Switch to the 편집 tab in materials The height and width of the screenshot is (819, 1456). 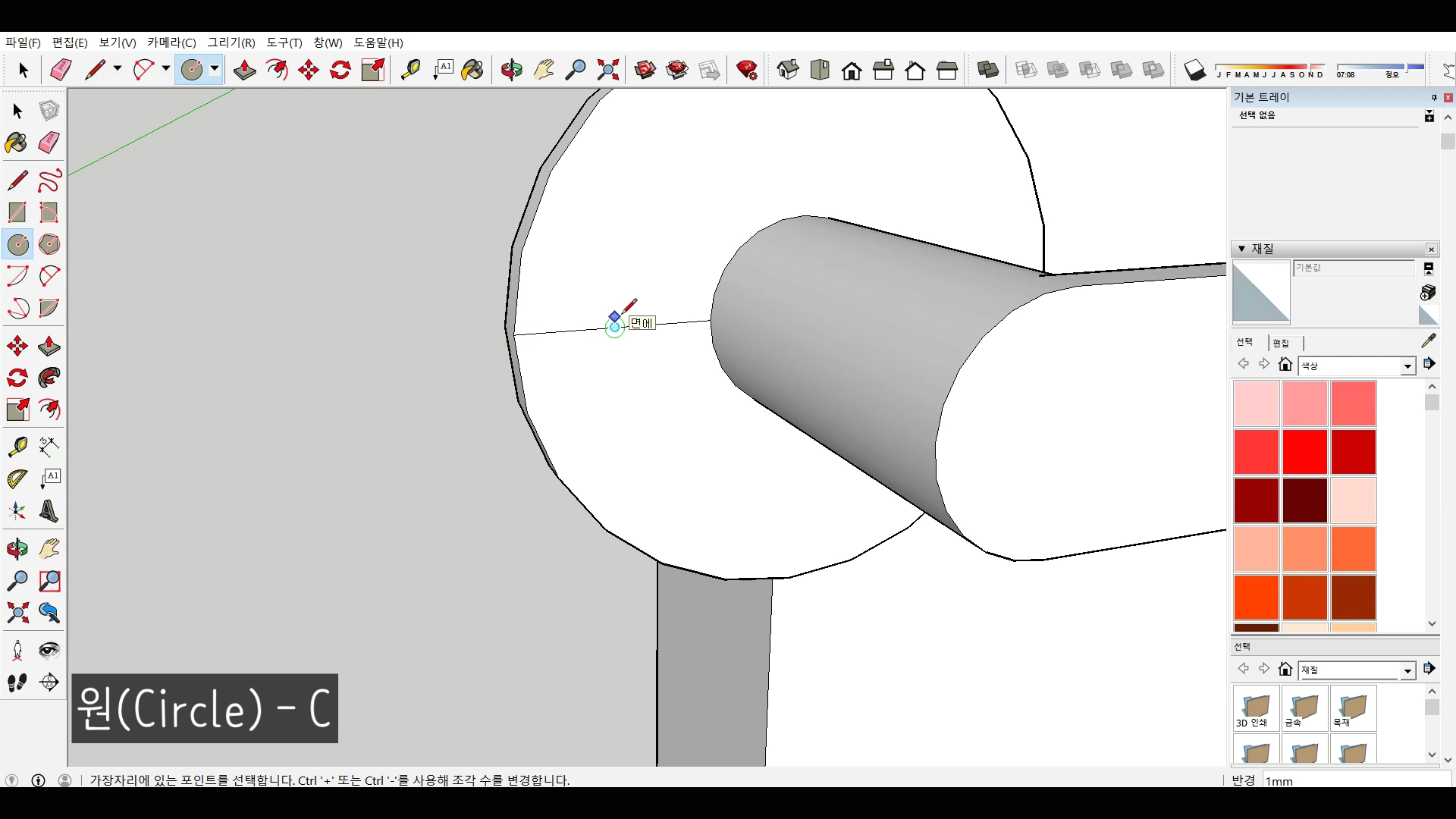coord(1281,343)
